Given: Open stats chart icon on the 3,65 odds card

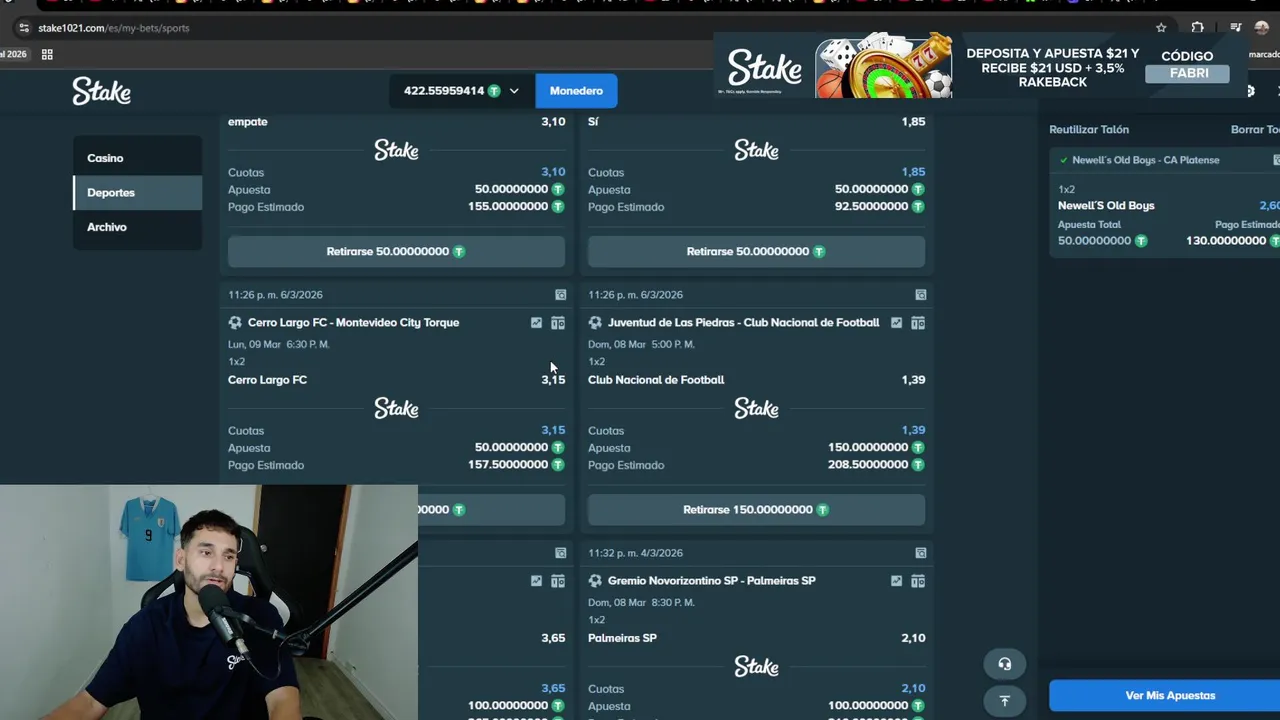Looking at the screenshot, I should coord(536,581).
